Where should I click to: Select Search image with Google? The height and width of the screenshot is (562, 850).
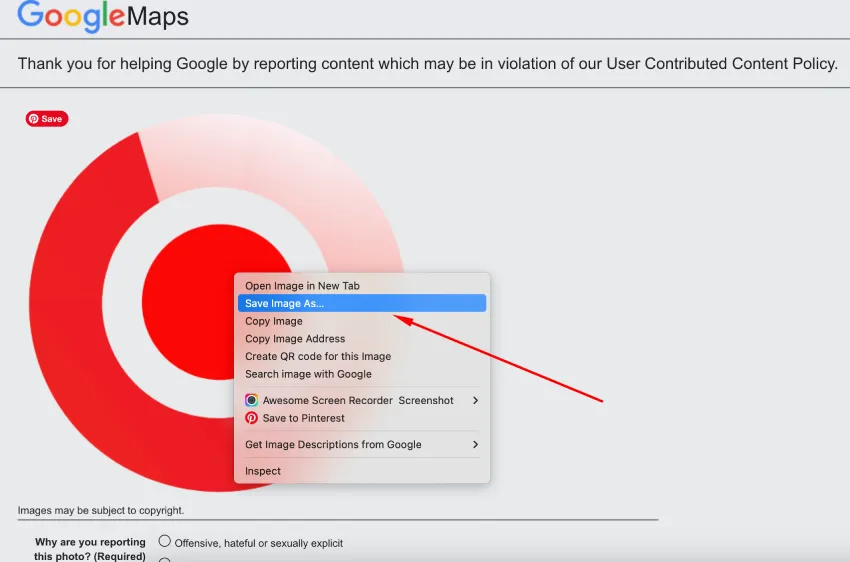362,374
